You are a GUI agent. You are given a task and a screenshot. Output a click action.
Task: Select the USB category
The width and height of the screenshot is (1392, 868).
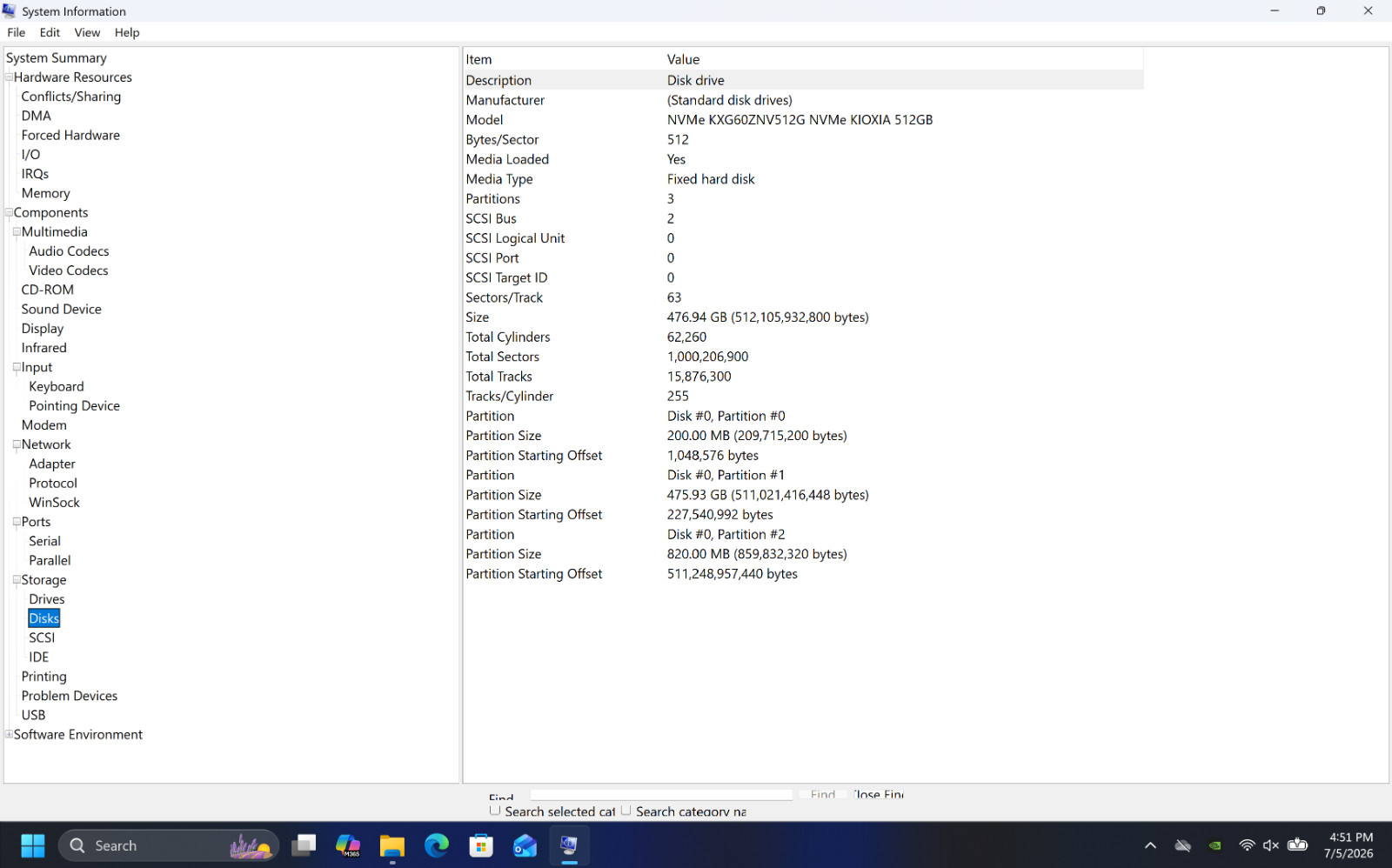[x=33, y=715]
